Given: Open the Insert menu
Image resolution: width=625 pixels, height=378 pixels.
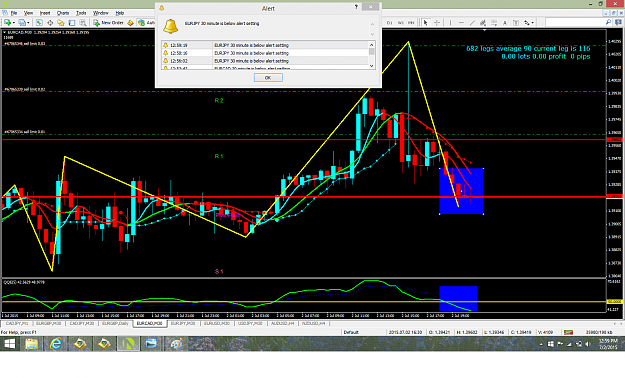Looking at the screenshot, I should tap(45, 13).
